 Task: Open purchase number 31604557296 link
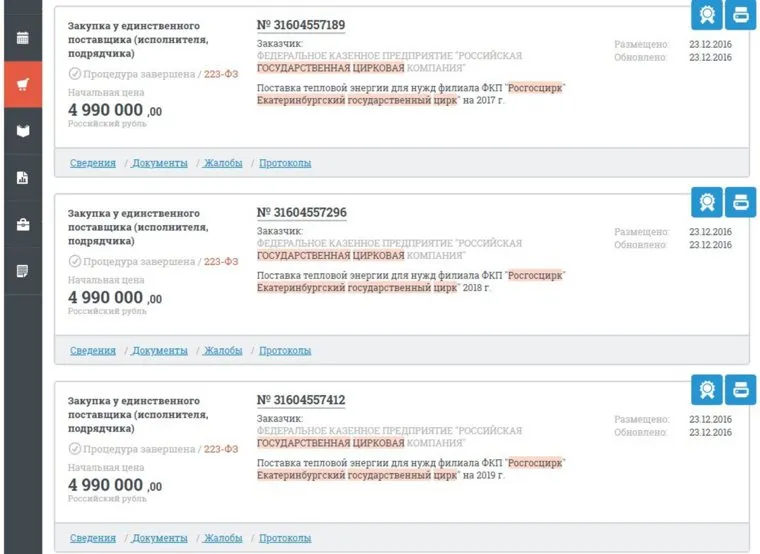click(301, 213)
